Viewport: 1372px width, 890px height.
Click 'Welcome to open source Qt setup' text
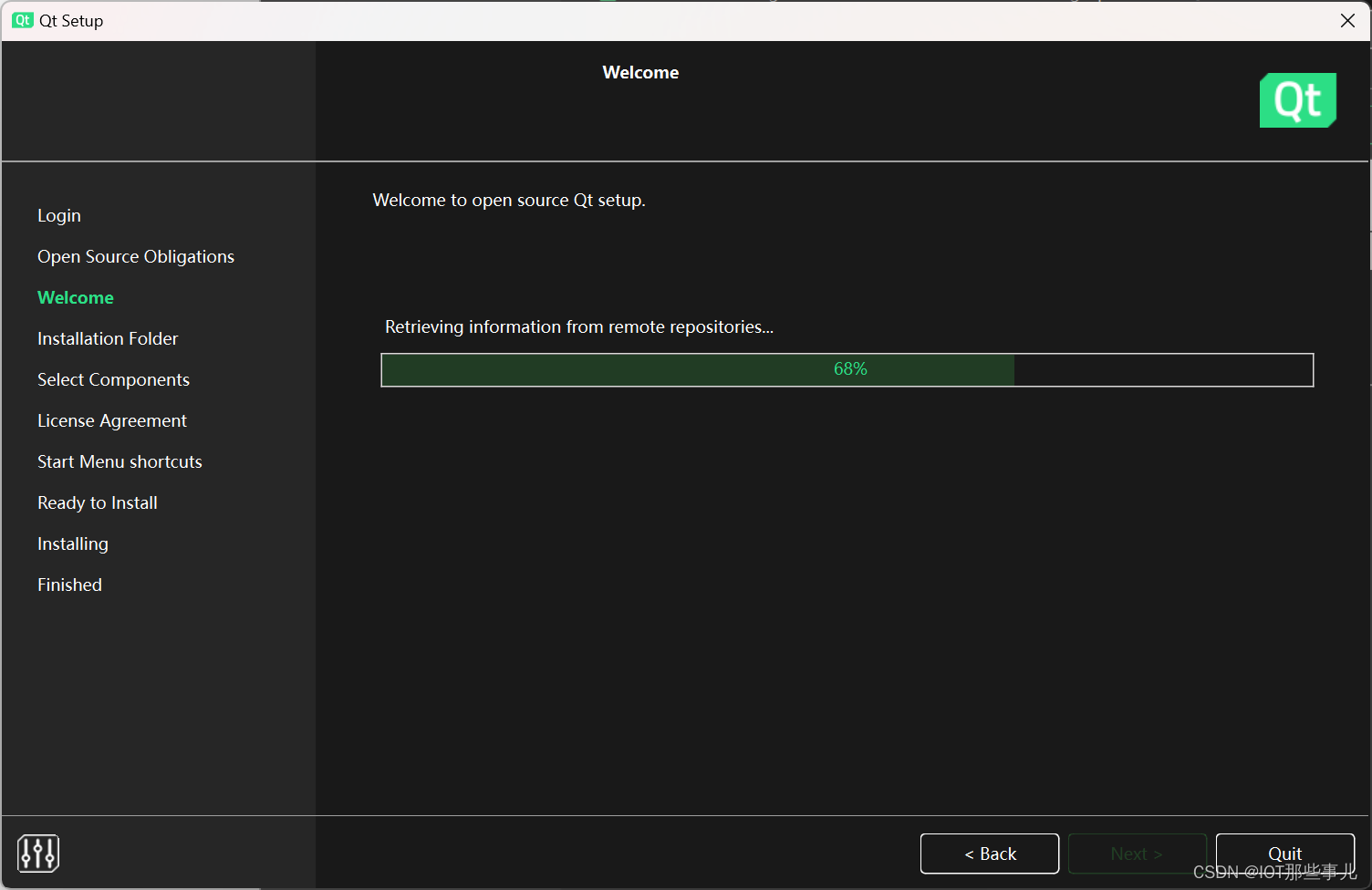pos(509,200)
